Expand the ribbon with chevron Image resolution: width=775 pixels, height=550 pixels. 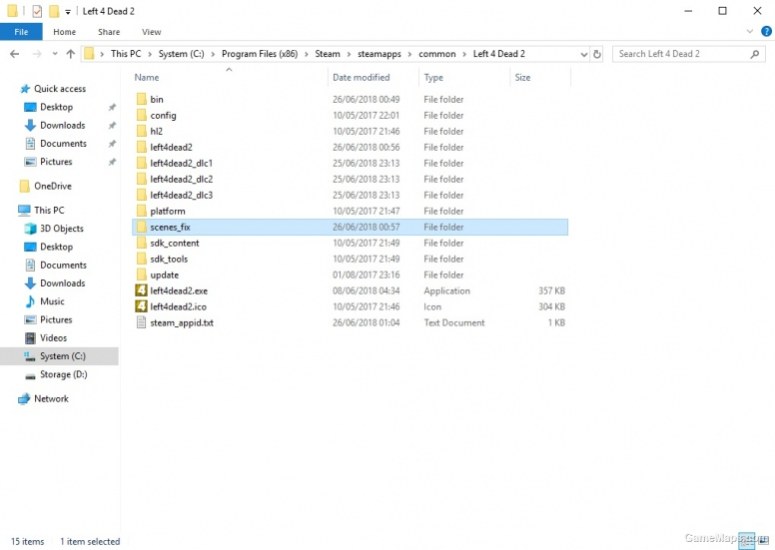(x=750, y=31)
